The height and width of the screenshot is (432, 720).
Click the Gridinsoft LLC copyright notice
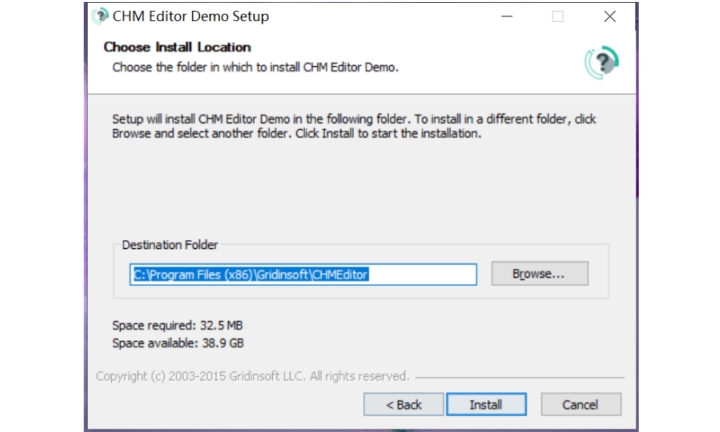point(252,377)
